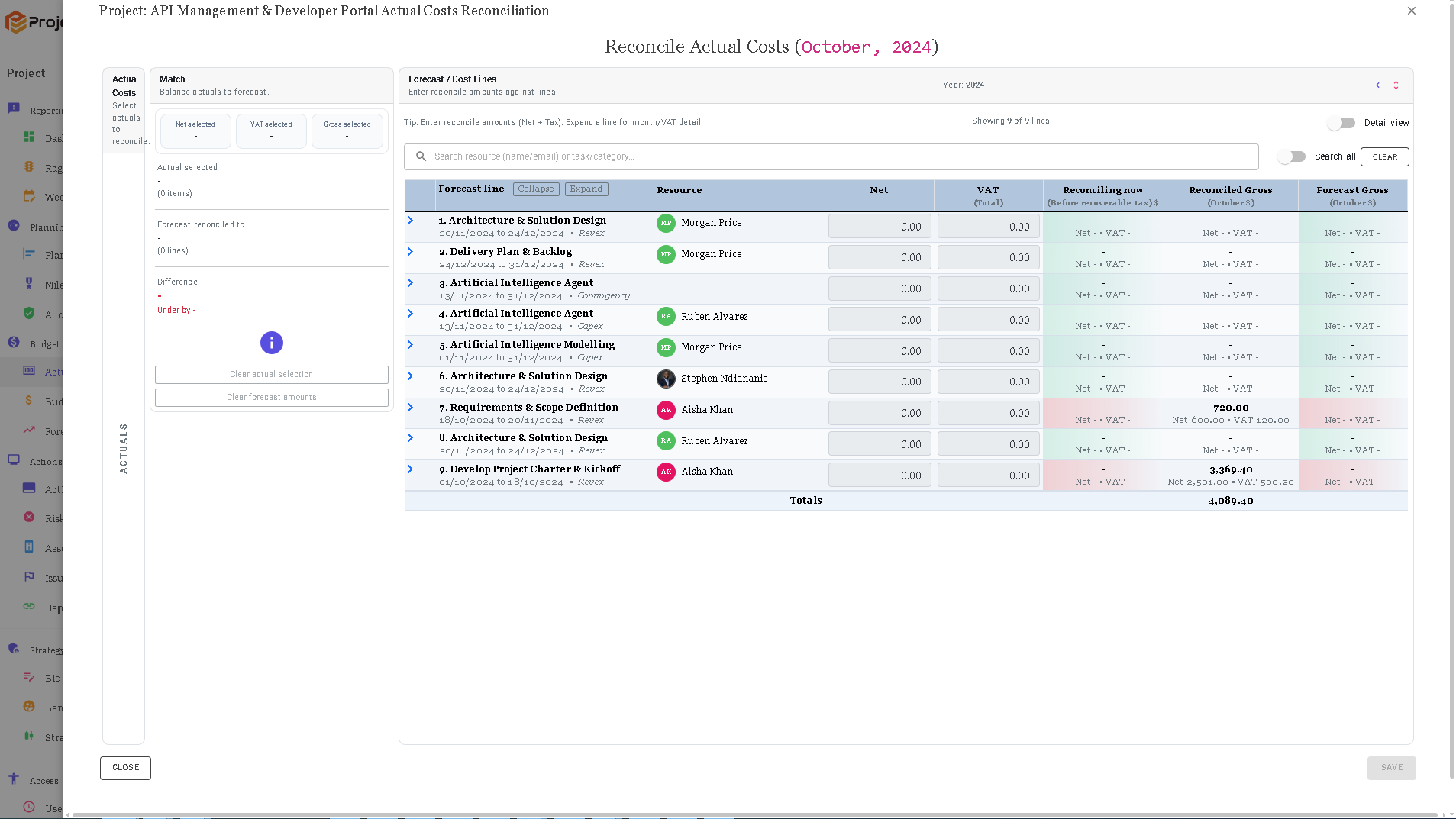Image resolution: width=1456 pixels, height=819 pixels.
Task: Click Morgan Price avatar on Delivery Plan row
Action: (x=666, y=254)
